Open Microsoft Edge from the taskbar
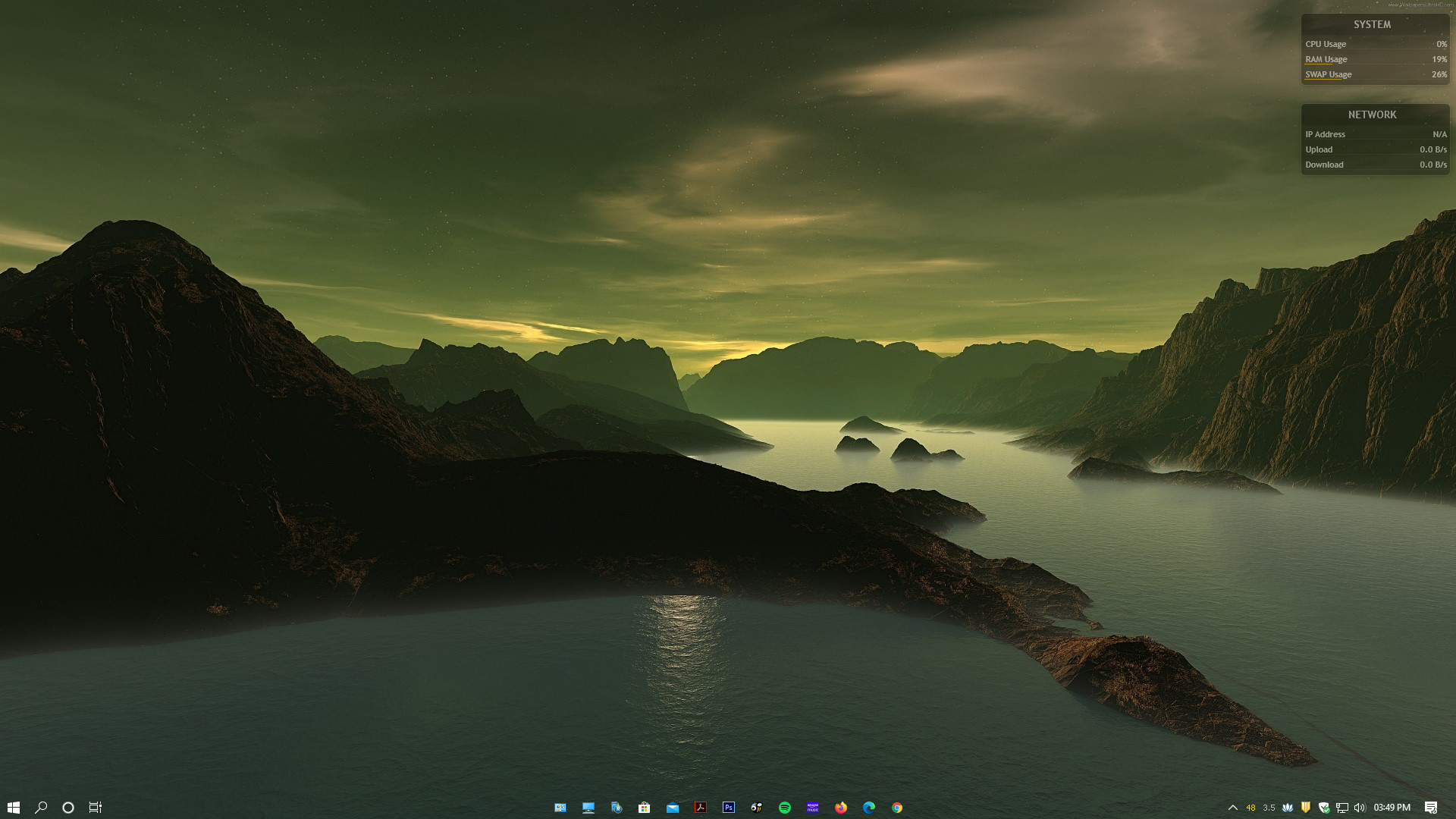 coord(869,808)
